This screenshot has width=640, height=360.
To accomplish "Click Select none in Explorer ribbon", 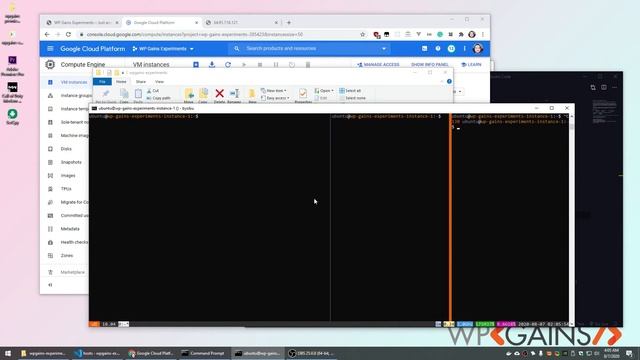I will pyautogui.click(x=353, y=98).
